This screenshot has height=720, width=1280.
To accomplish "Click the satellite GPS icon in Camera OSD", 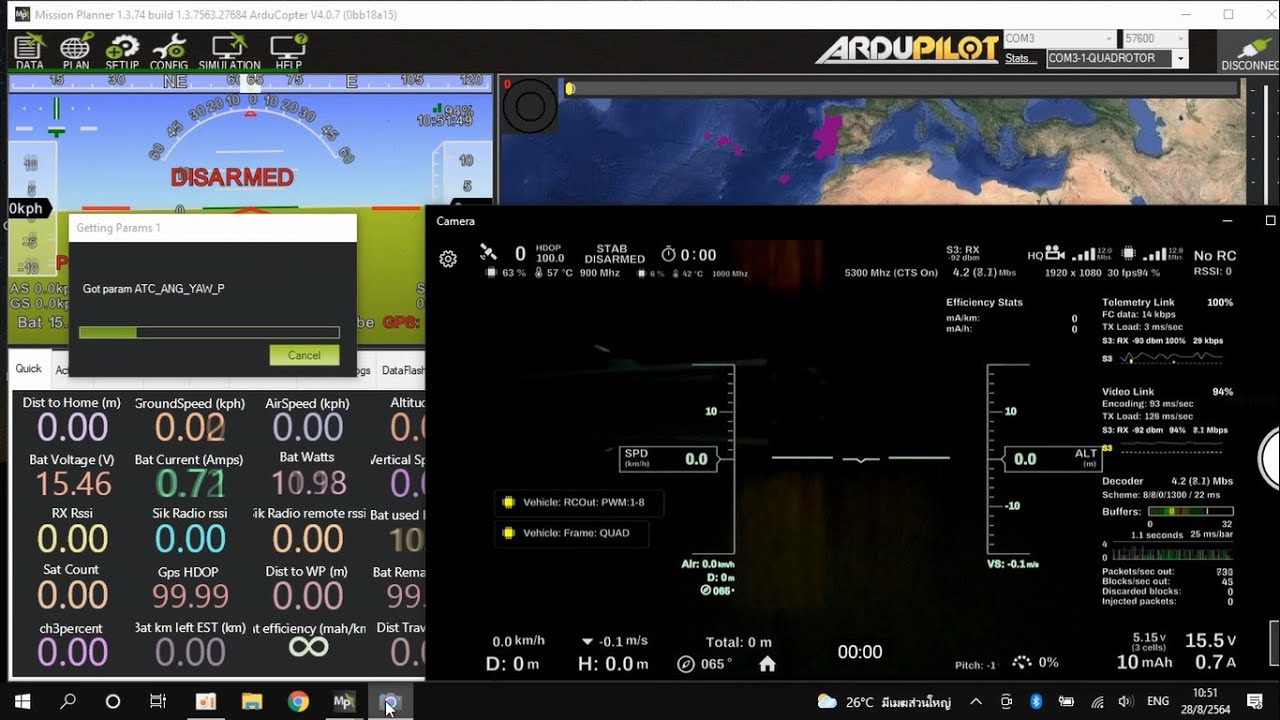I will pyautogui.click(x=488, y=253).
